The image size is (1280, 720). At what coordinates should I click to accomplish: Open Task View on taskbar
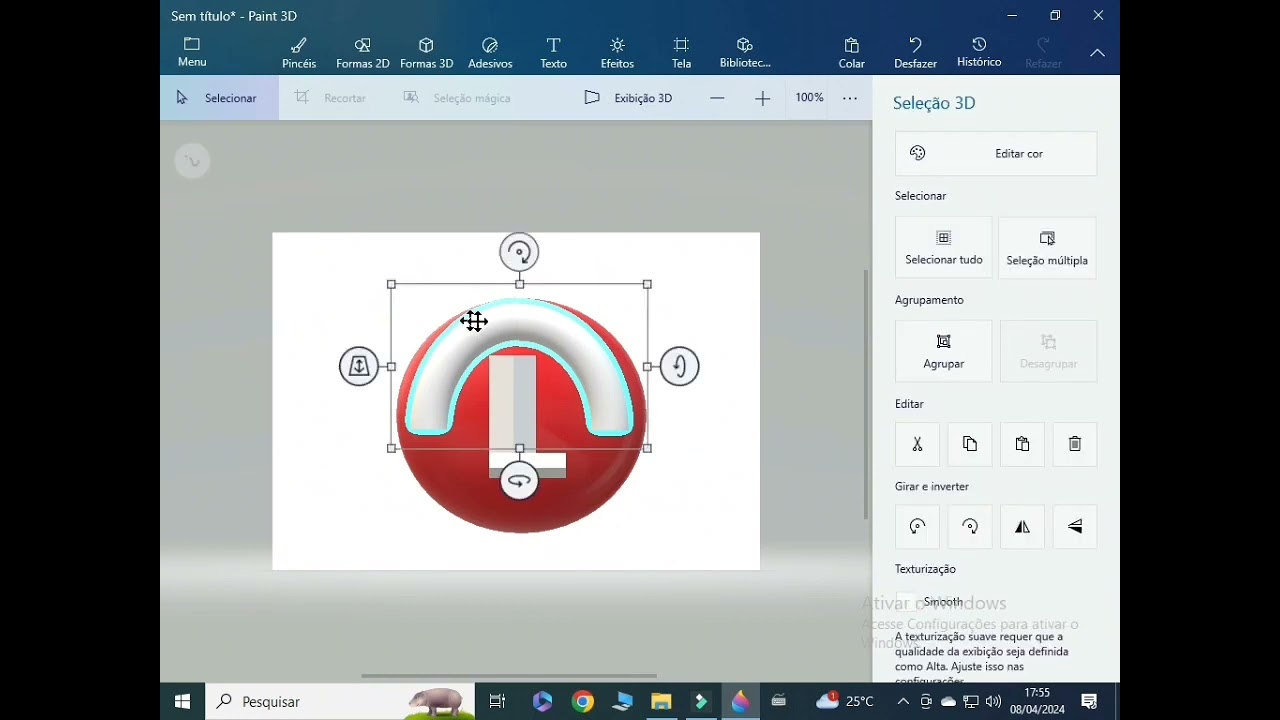[x=497, y=701]
